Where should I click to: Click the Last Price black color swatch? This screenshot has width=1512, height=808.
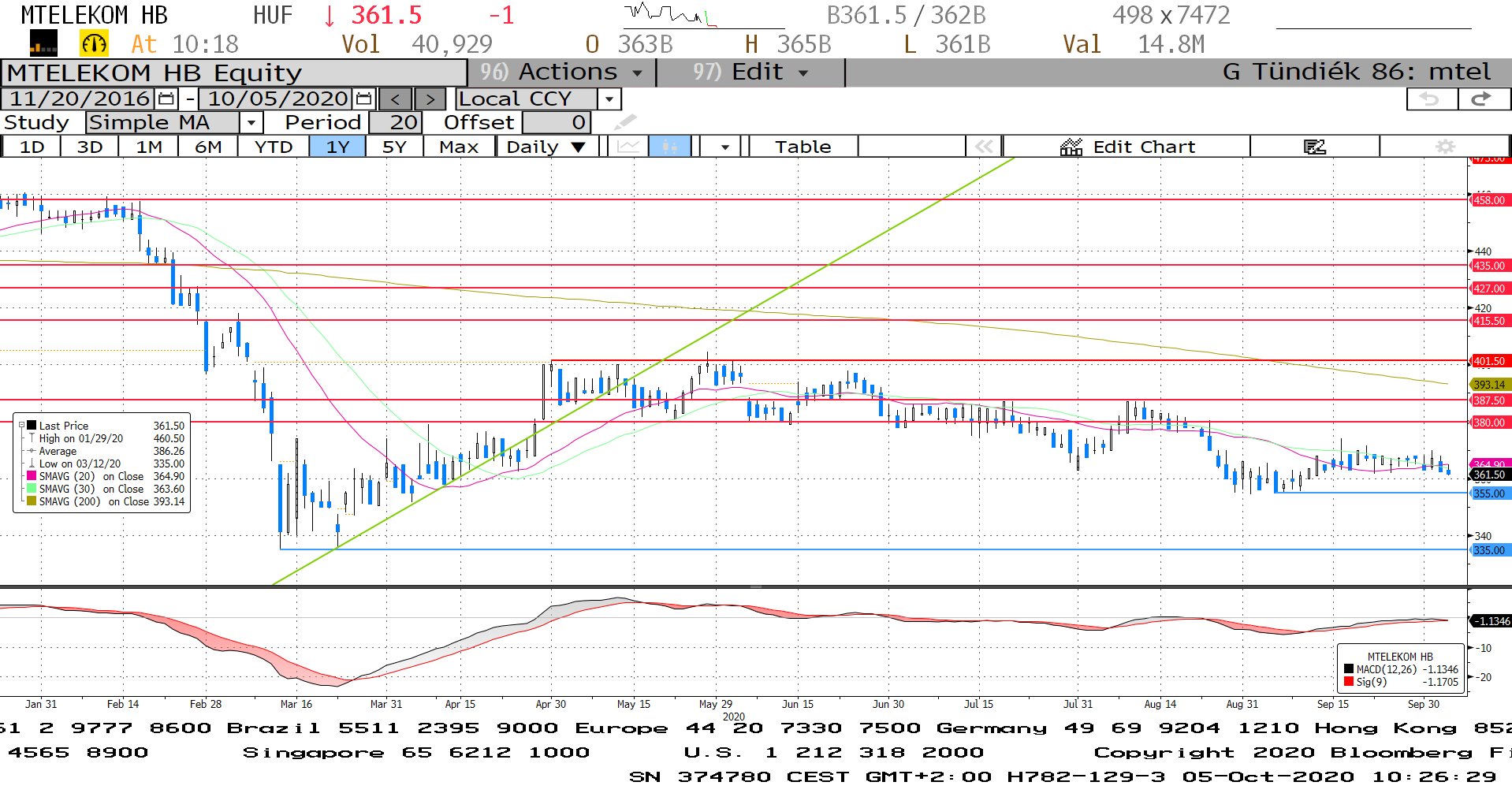pos(32,426)
